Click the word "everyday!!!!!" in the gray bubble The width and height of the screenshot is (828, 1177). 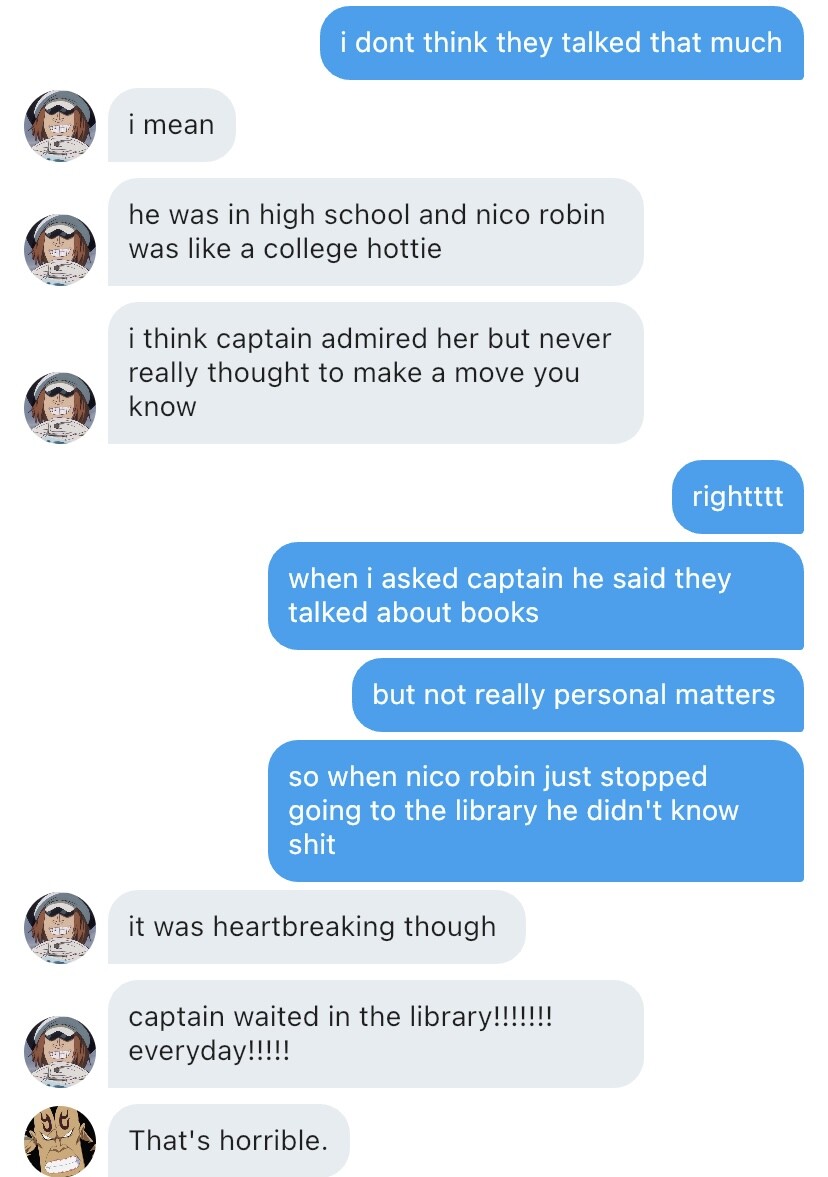[x=208, y=1052]
